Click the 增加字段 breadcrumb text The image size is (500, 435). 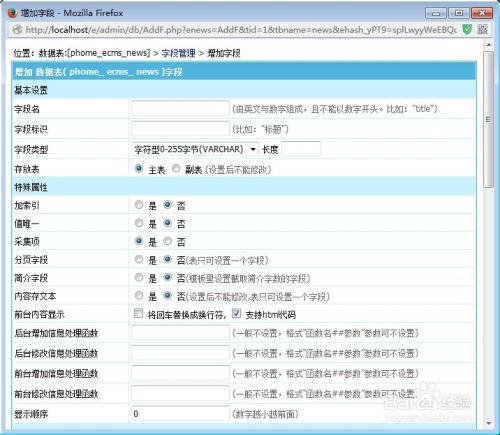tap(224, 53)
